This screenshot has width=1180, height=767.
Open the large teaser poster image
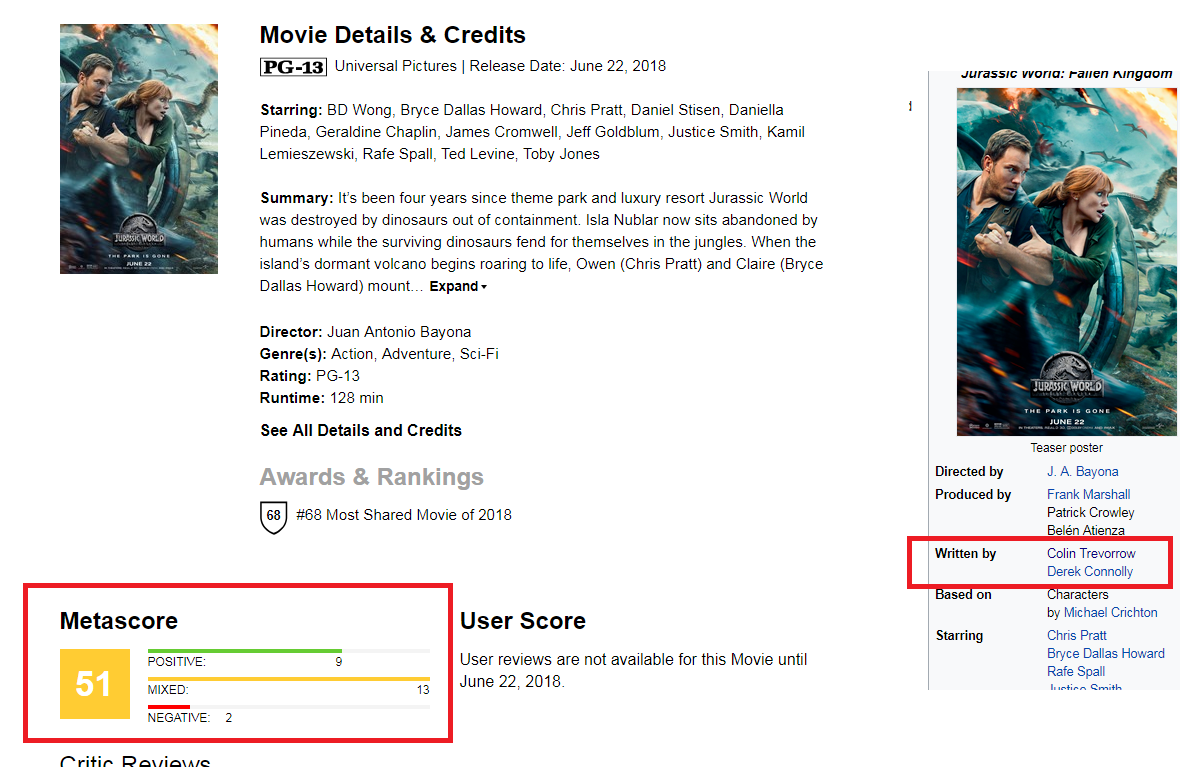[1066, 262]
